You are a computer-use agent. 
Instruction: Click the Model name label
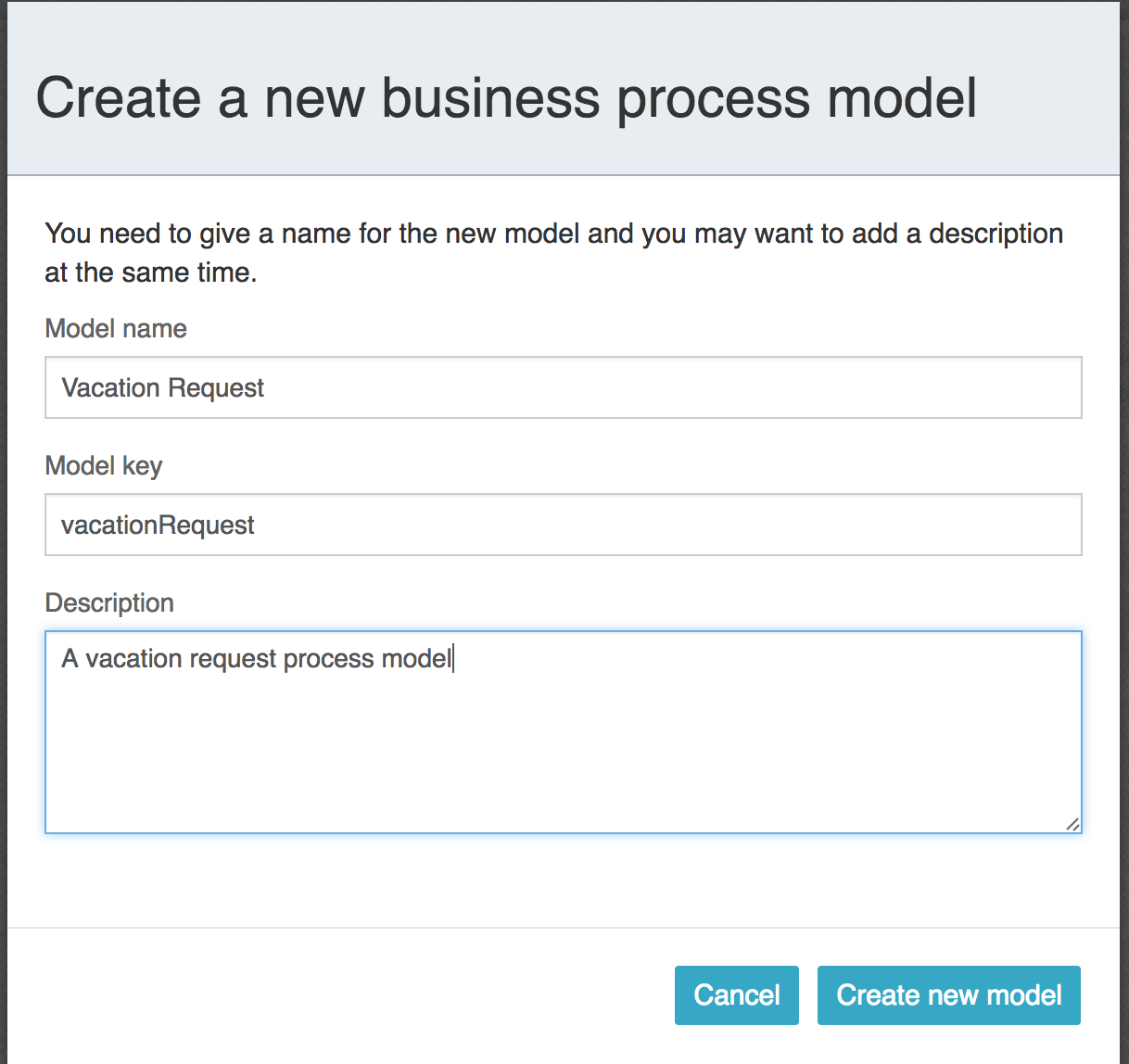(115, 328)
